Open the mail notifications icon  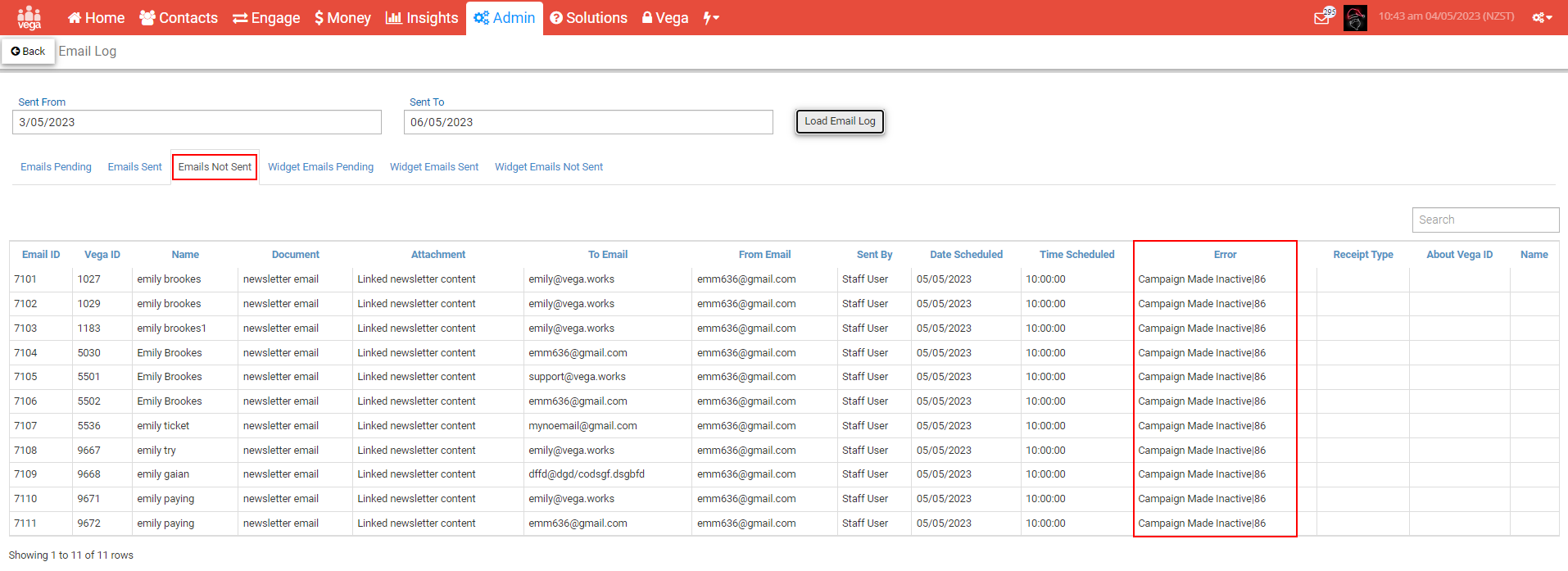(x=1323, y=17)
